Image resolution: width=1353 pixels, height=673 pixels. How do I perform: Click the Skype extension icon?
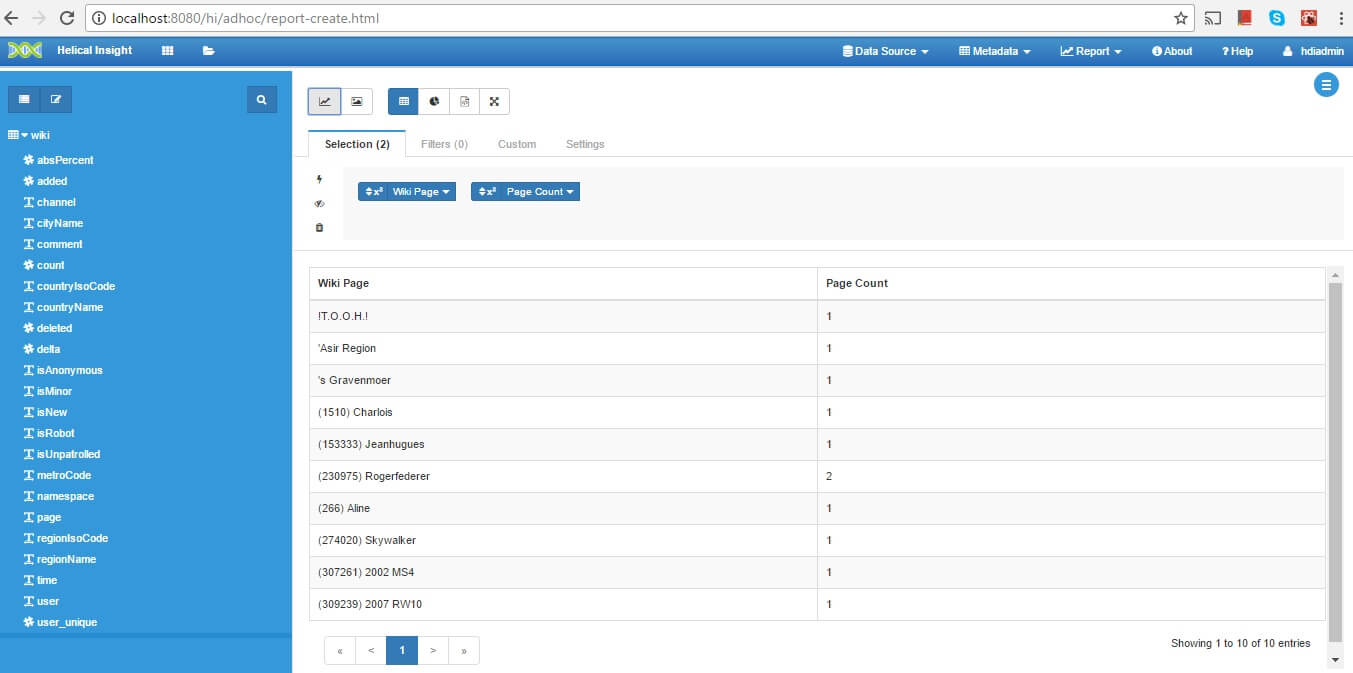[x=1277, y=18]
